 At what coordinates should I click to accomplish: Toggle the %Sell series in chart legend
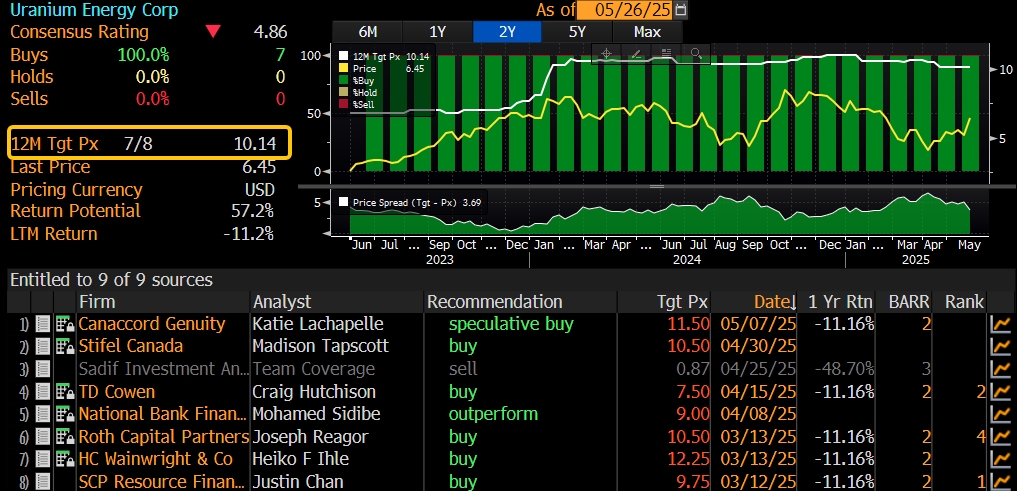tap(365, 104)
